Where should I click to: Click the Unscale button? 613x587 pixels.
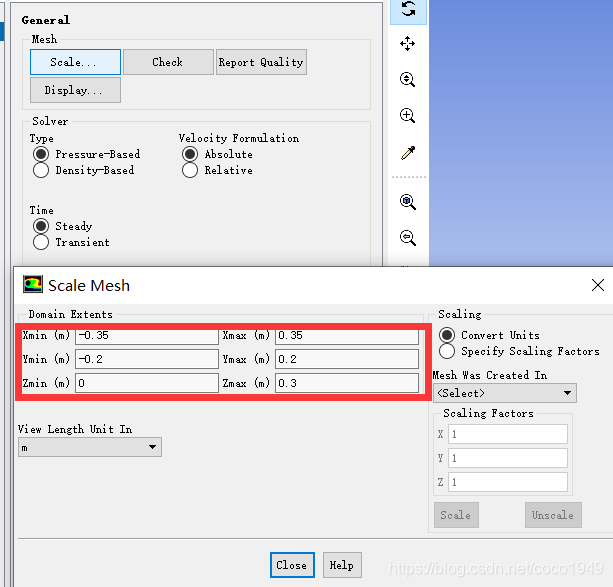pyautogui.click(x=553, y=515)
